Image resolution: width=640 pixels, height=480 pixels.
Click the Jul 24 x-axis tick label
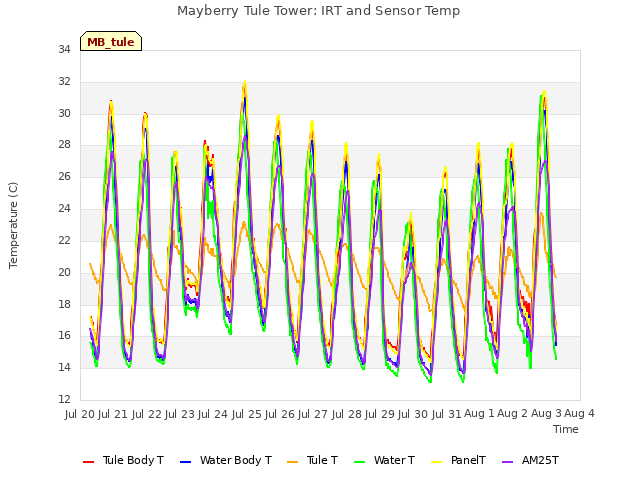(213, 414)
